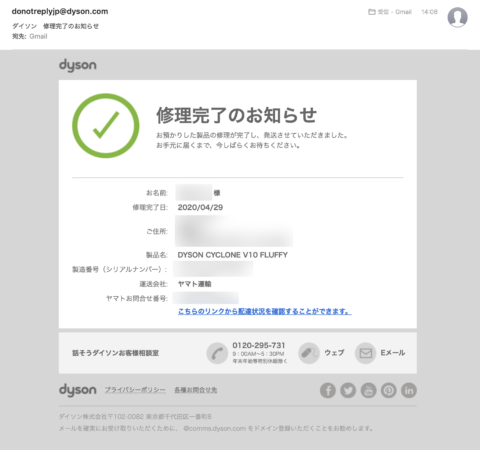The image size is (480, 450).
Task: Click the footer Dyson logo
Action: pyautogui.click(x=78, y=390)
